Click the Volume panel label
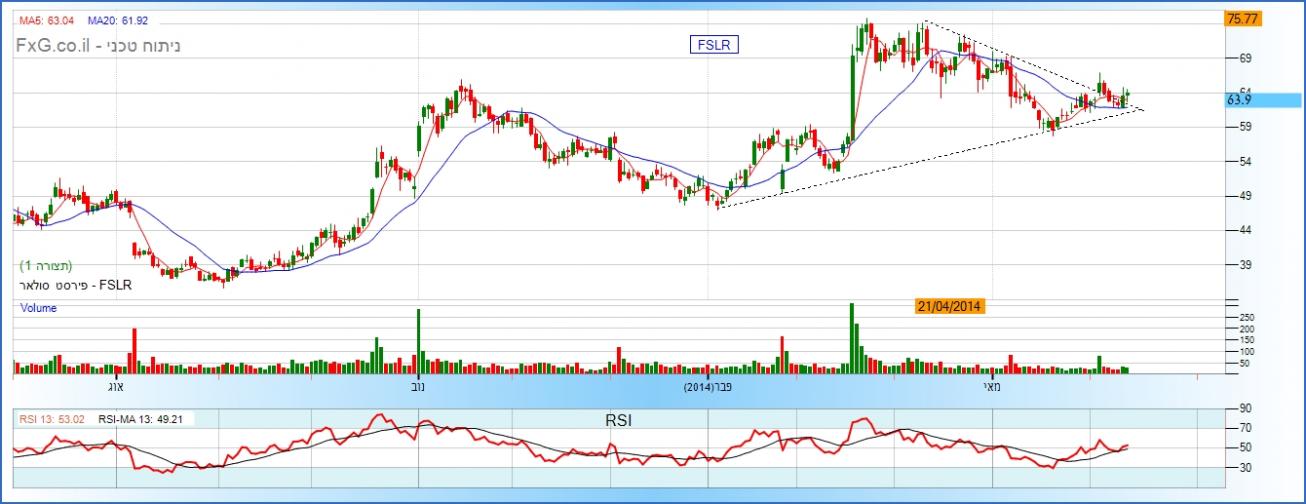 (39, 309)
